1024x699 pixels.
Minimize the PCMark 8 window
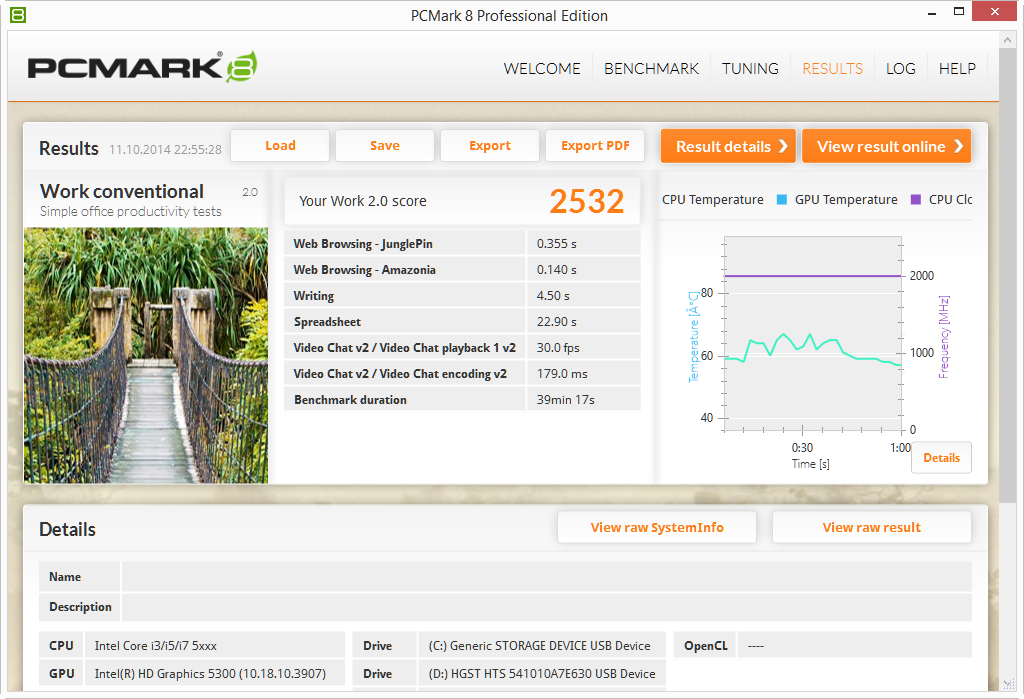pos(933,12)
